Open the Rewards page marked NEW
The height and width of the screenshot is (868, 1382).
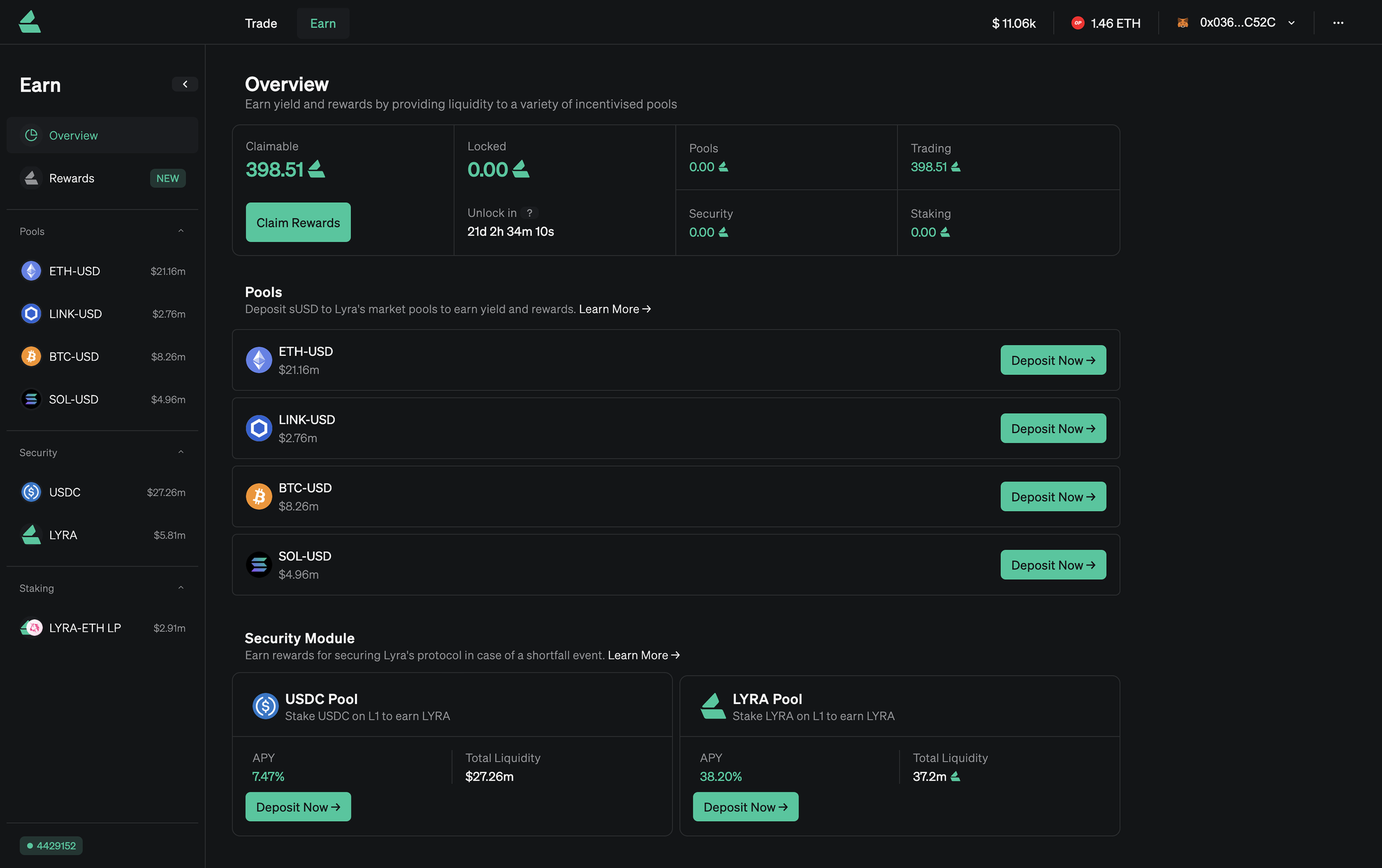point(71,178)
